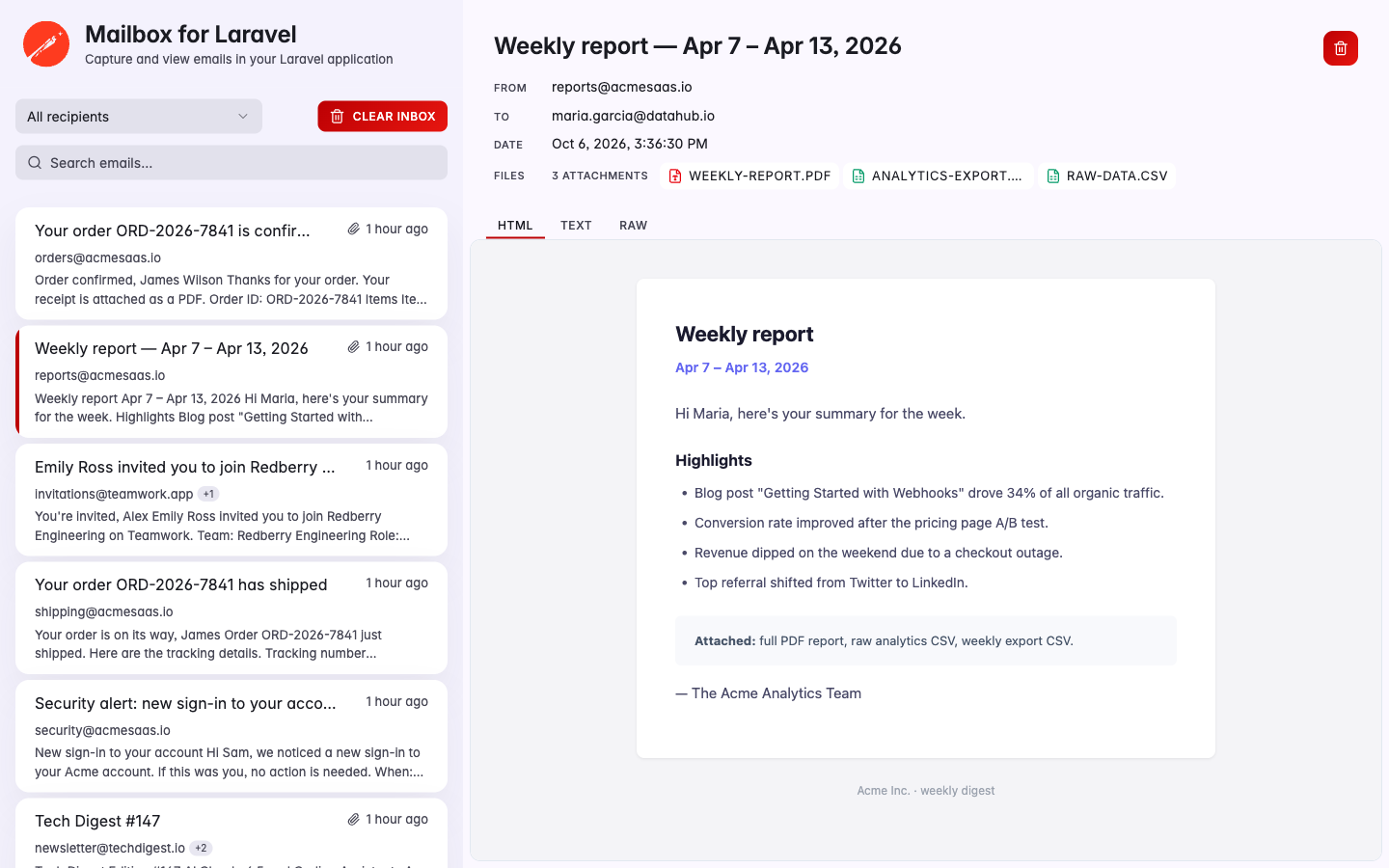Open the order ORD-2026-7841 has shipped email
The image size is (1389, 868).
point(231,618)
